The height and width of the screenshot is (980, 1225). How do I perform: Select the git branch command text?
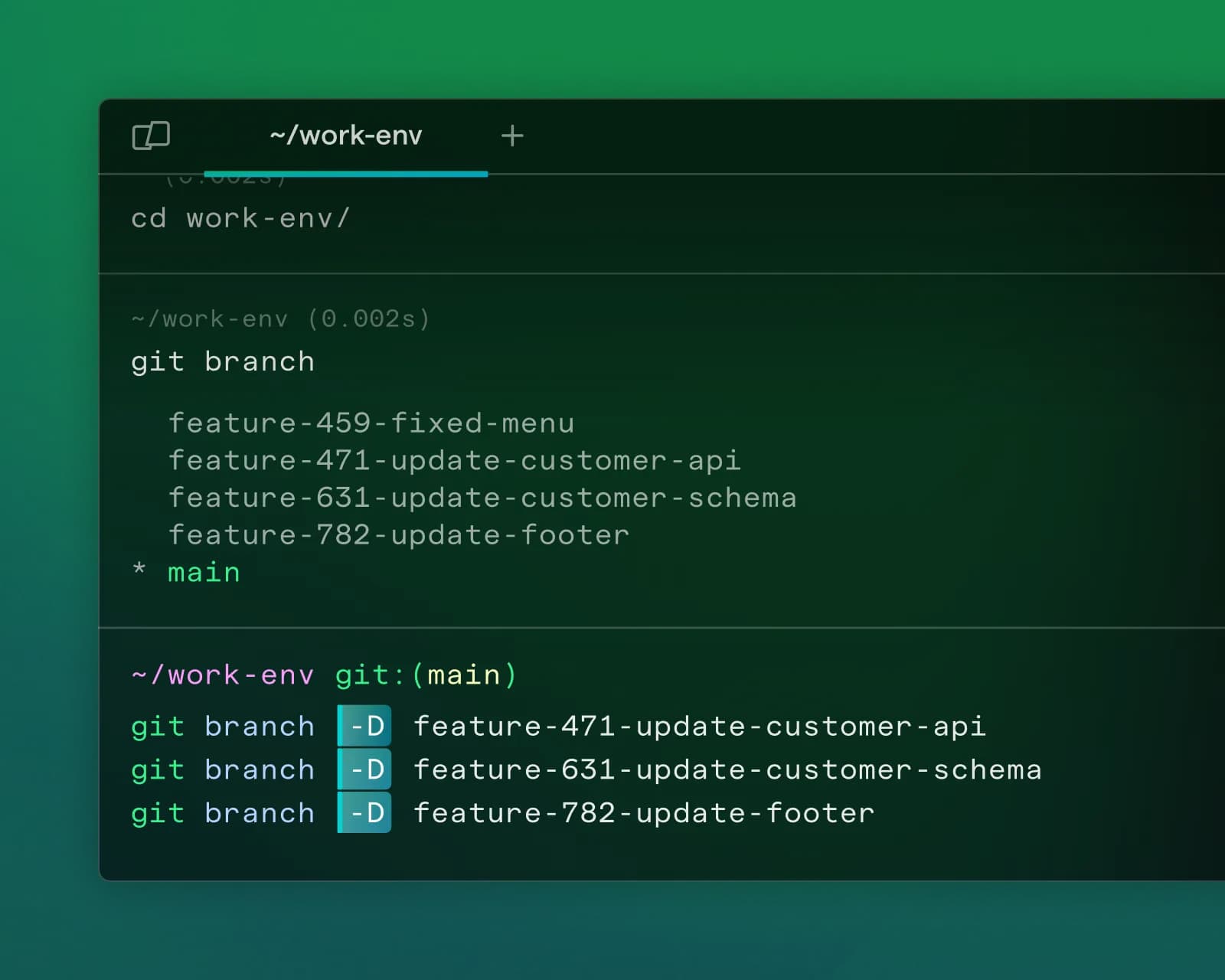(x=222, y=361)
